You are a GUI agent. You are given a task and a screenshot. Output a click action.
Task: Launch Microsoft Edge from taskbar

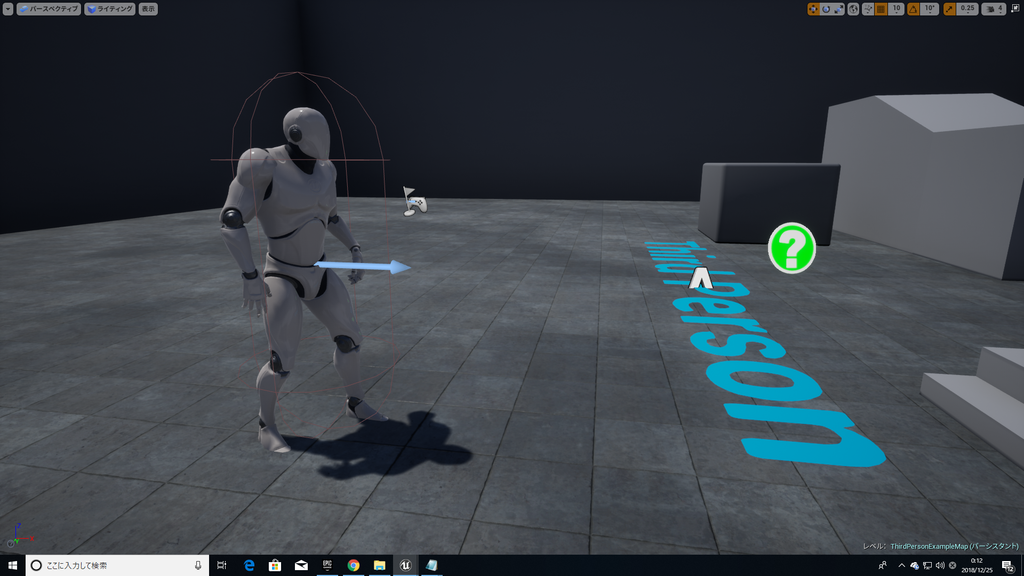(249, 566)
